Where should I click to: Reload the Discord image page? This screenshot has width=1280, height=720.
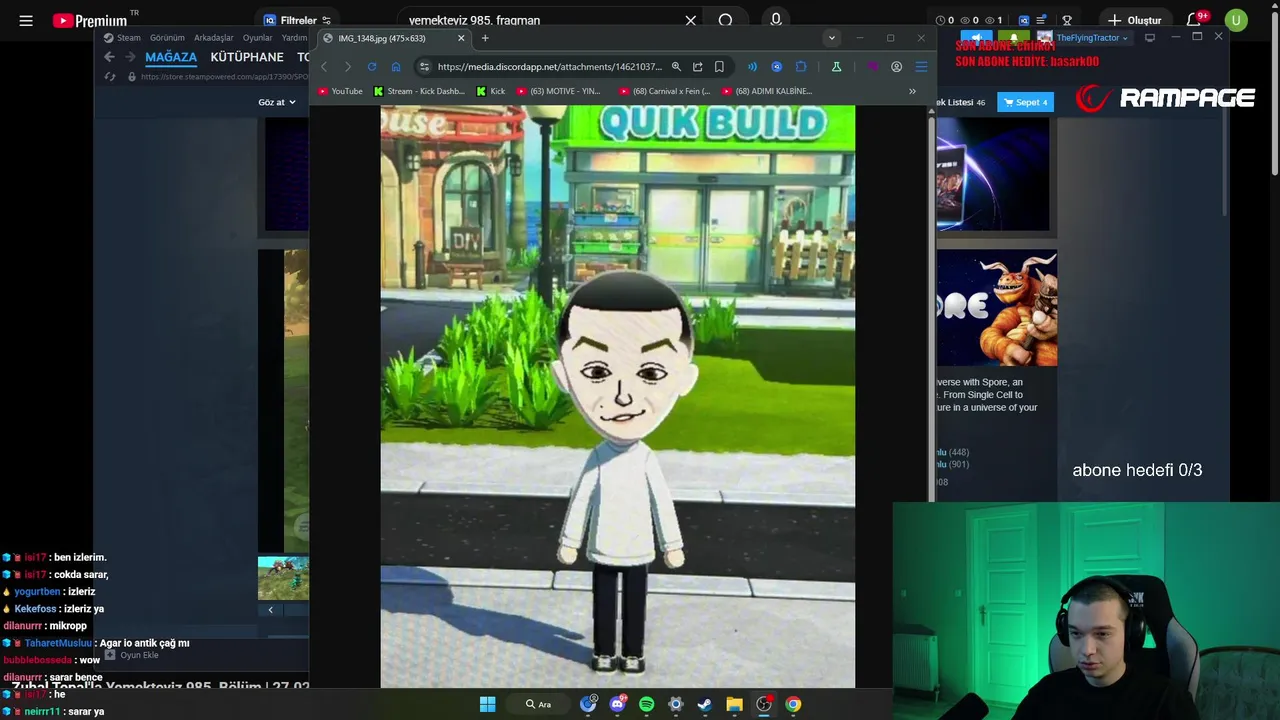(372, 67)
